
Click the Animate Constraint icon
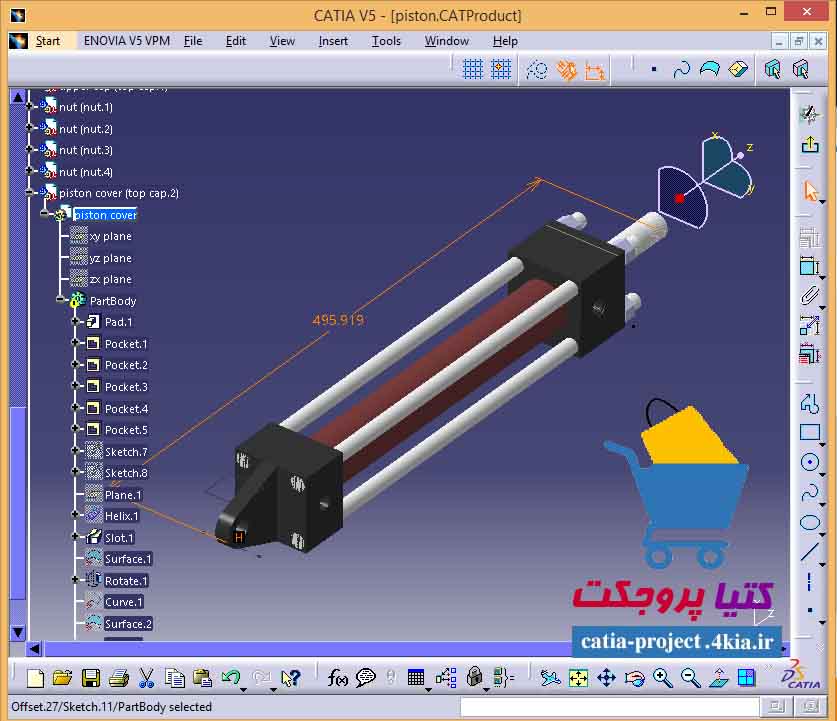click(809, 325)
